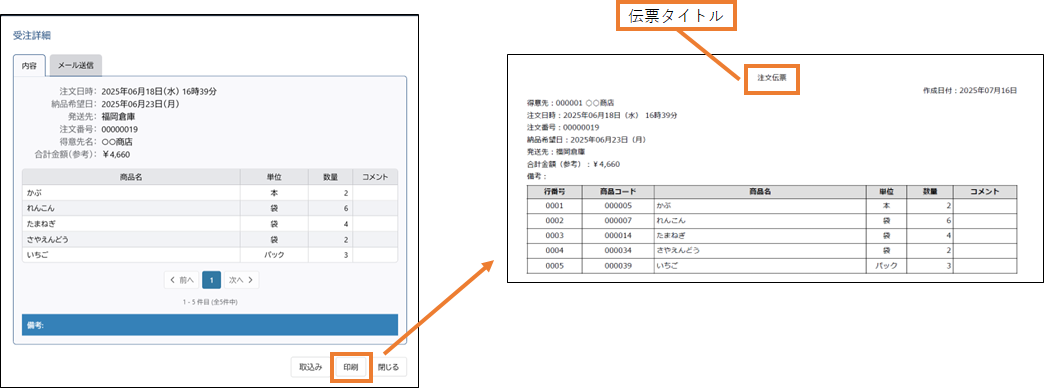Viewport: 1044px width, 388px height.
Task: Click the 備考： line on slip
Action: (537, 176)
